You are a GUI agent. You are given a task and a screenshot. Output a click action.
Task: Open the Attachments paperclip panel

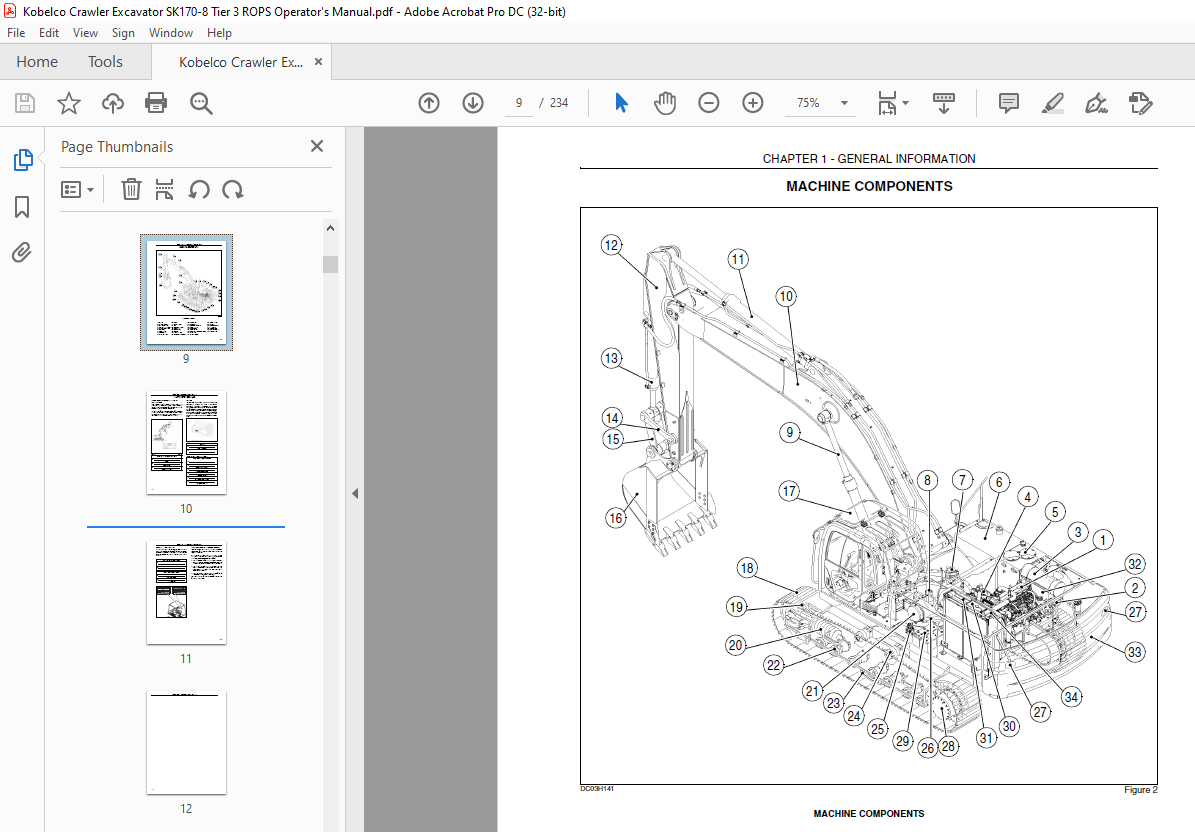click(x=22, y=252)
